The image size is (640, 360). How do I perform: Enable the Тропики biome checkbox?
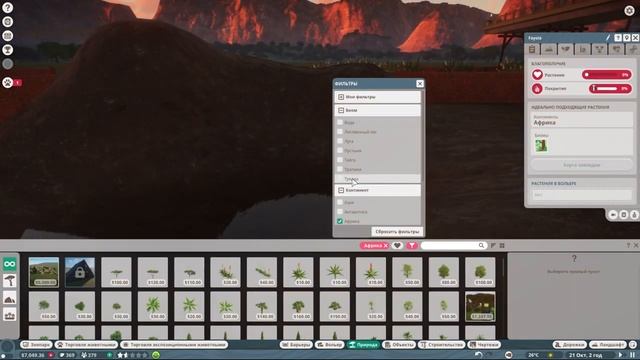(340, 169)
